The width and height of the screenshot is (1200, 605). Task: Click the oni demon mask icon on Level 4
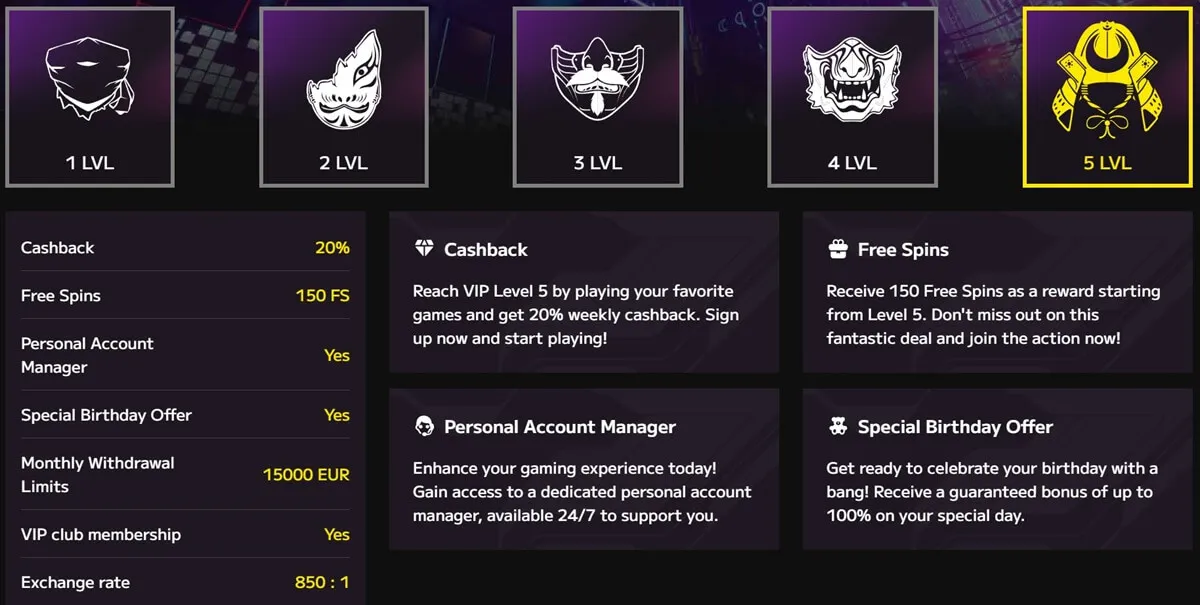852,75
